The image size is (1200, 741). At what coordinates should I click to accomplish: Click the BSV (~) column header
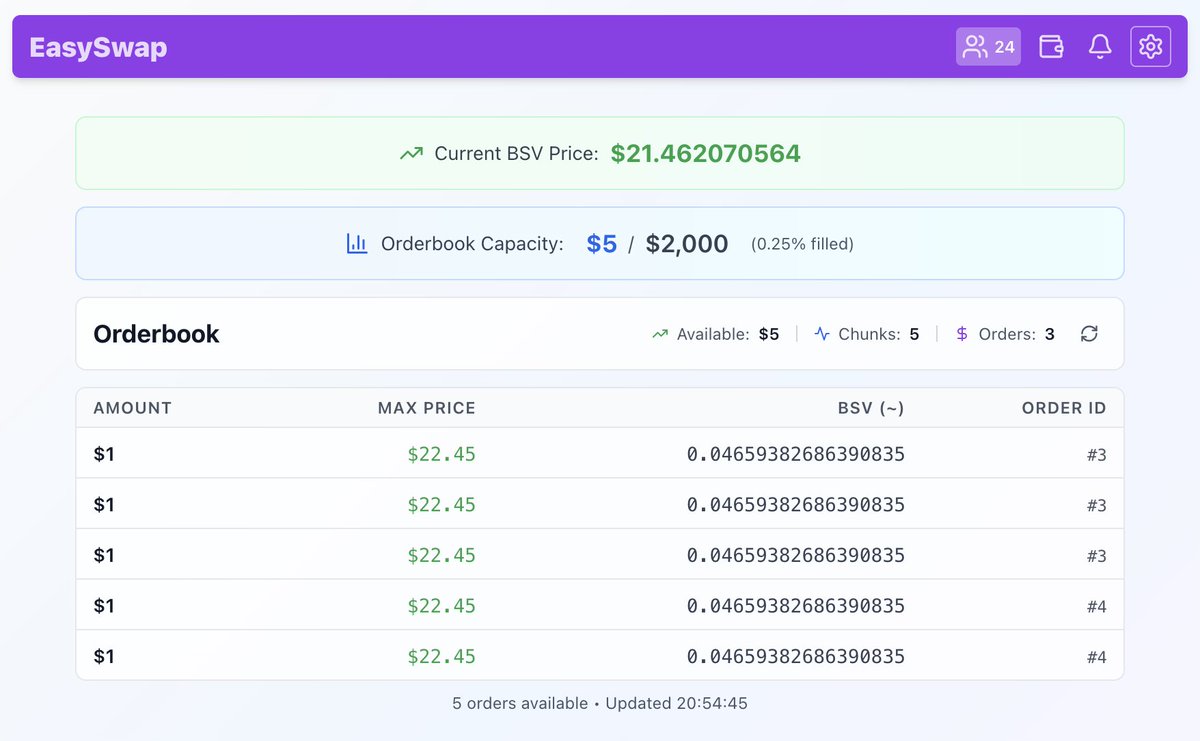coord(871,407)
